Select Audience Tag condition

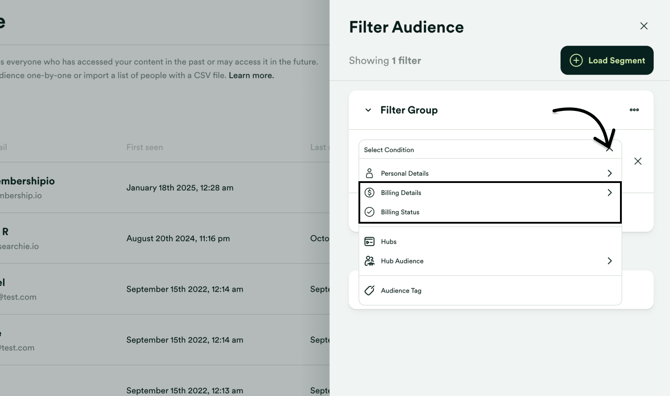(490, 290)
